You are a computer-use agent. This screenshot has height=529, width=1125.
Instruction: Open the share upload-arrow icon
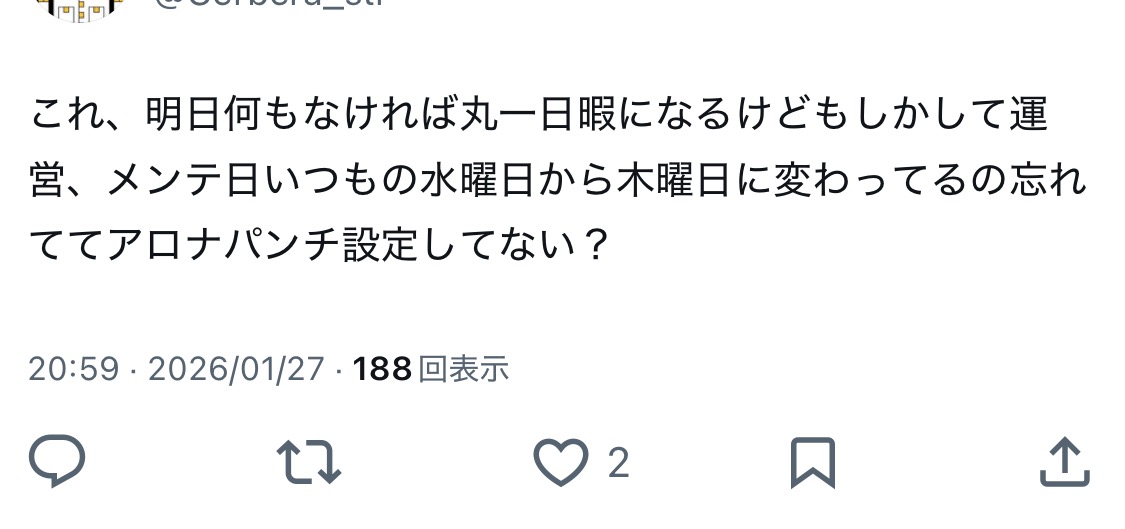point(1065,462)
